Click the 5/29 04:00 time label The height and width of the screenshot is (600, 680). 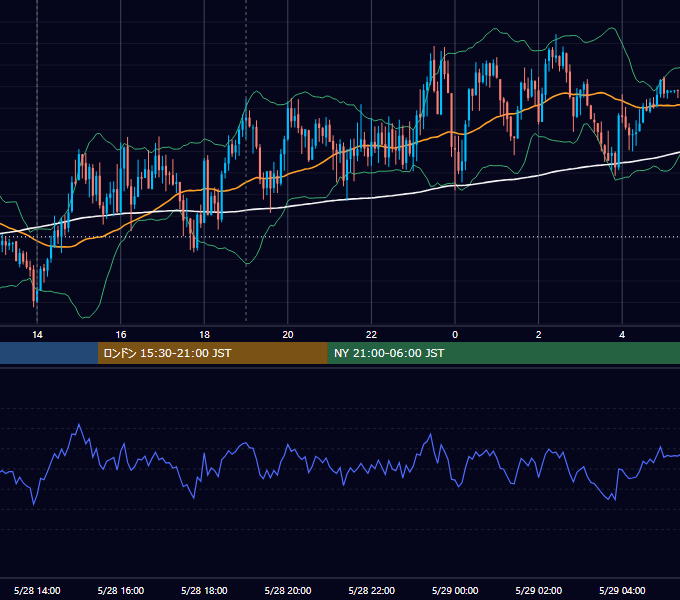[x=622, y=590]
